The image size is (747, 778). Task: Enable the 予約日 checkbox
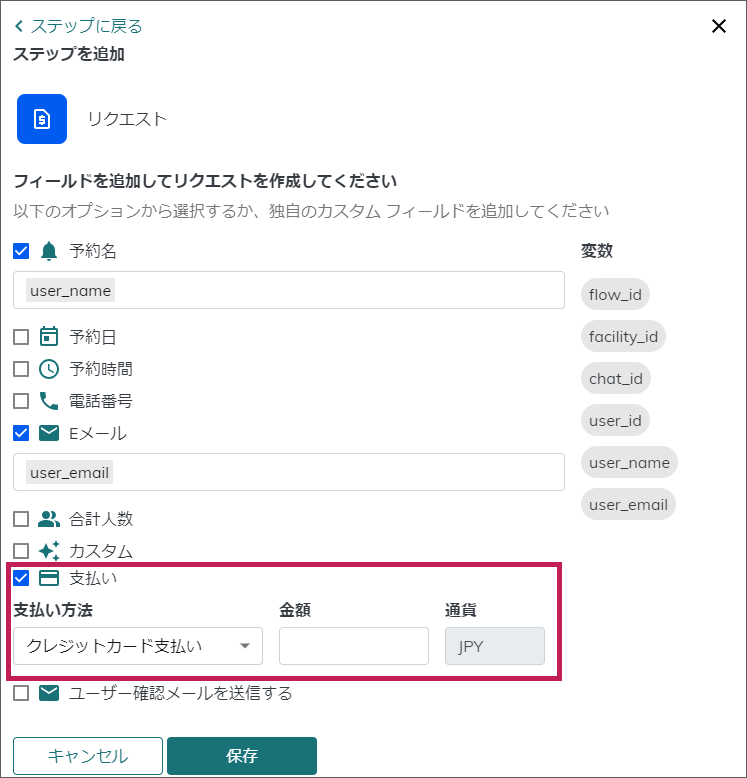pos(21,337)
